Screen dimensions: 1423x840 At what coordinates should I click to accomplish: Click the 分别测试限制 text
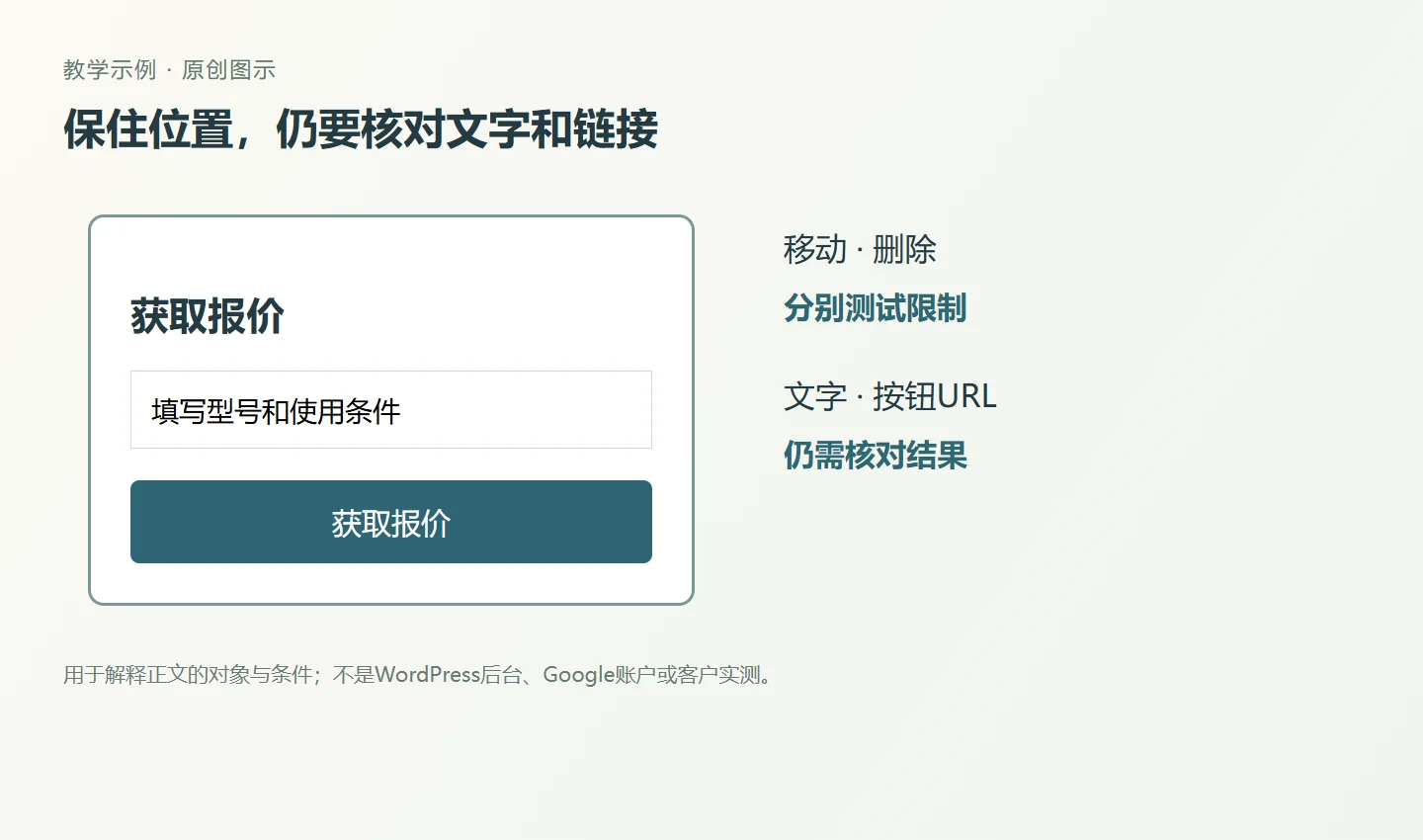click(x=876, y=308)
